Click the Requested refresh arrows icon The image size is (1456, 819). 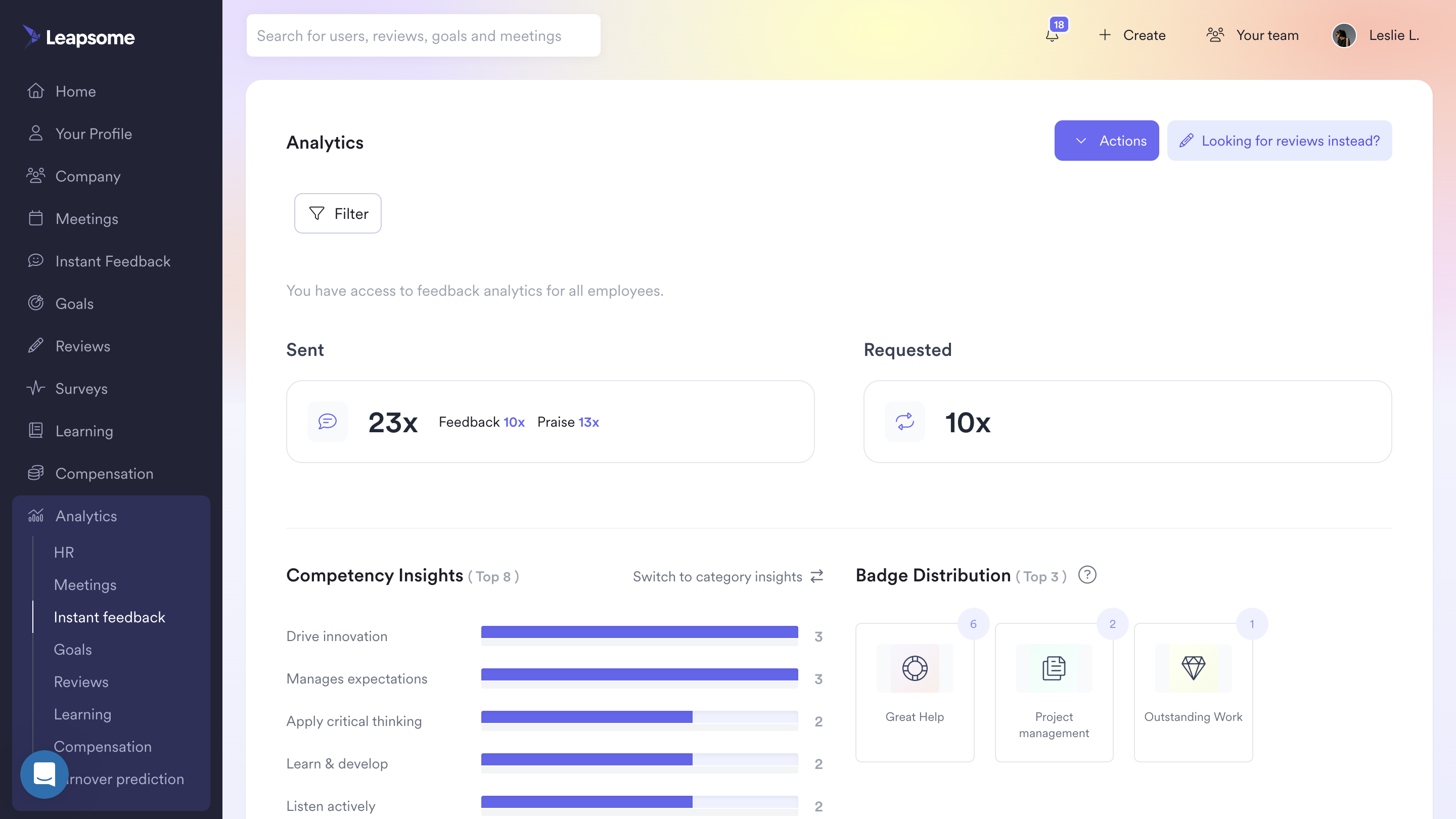point(904,422)
